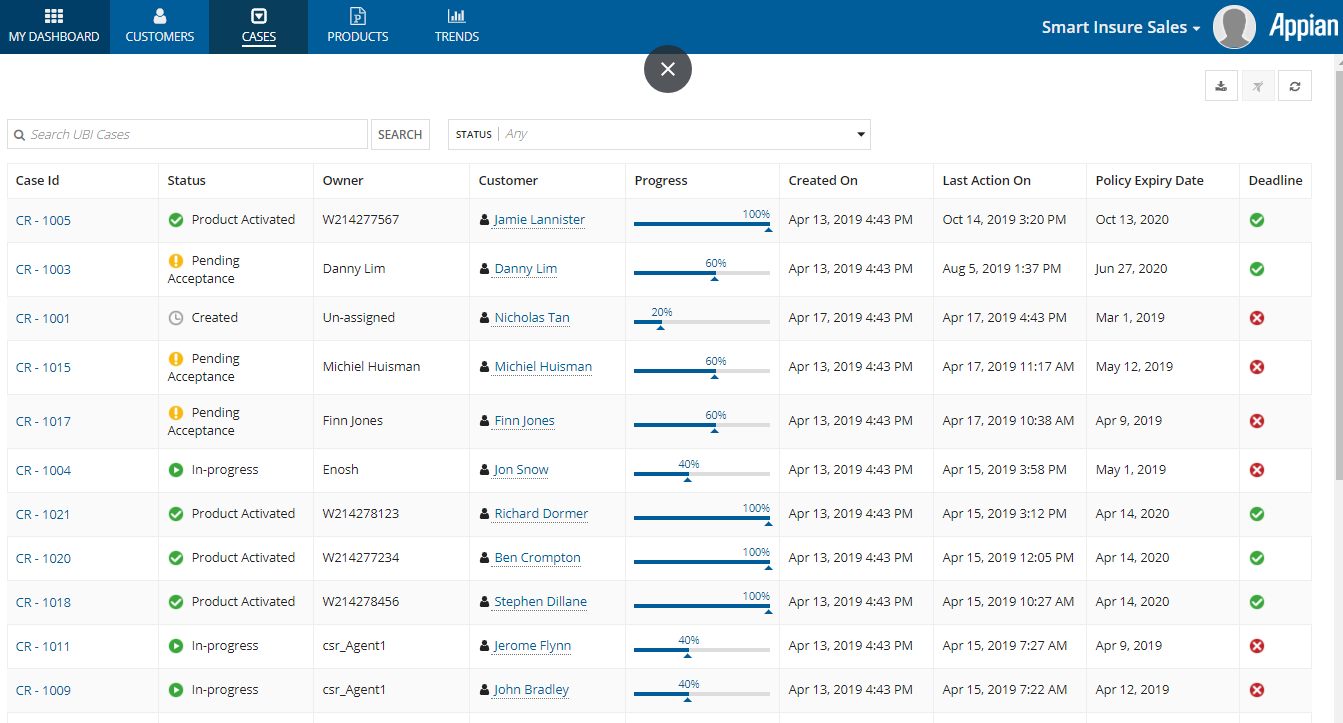The image size is (1343, 723).
Task: Click the refresh icon button
Action: pos(1294,86)
